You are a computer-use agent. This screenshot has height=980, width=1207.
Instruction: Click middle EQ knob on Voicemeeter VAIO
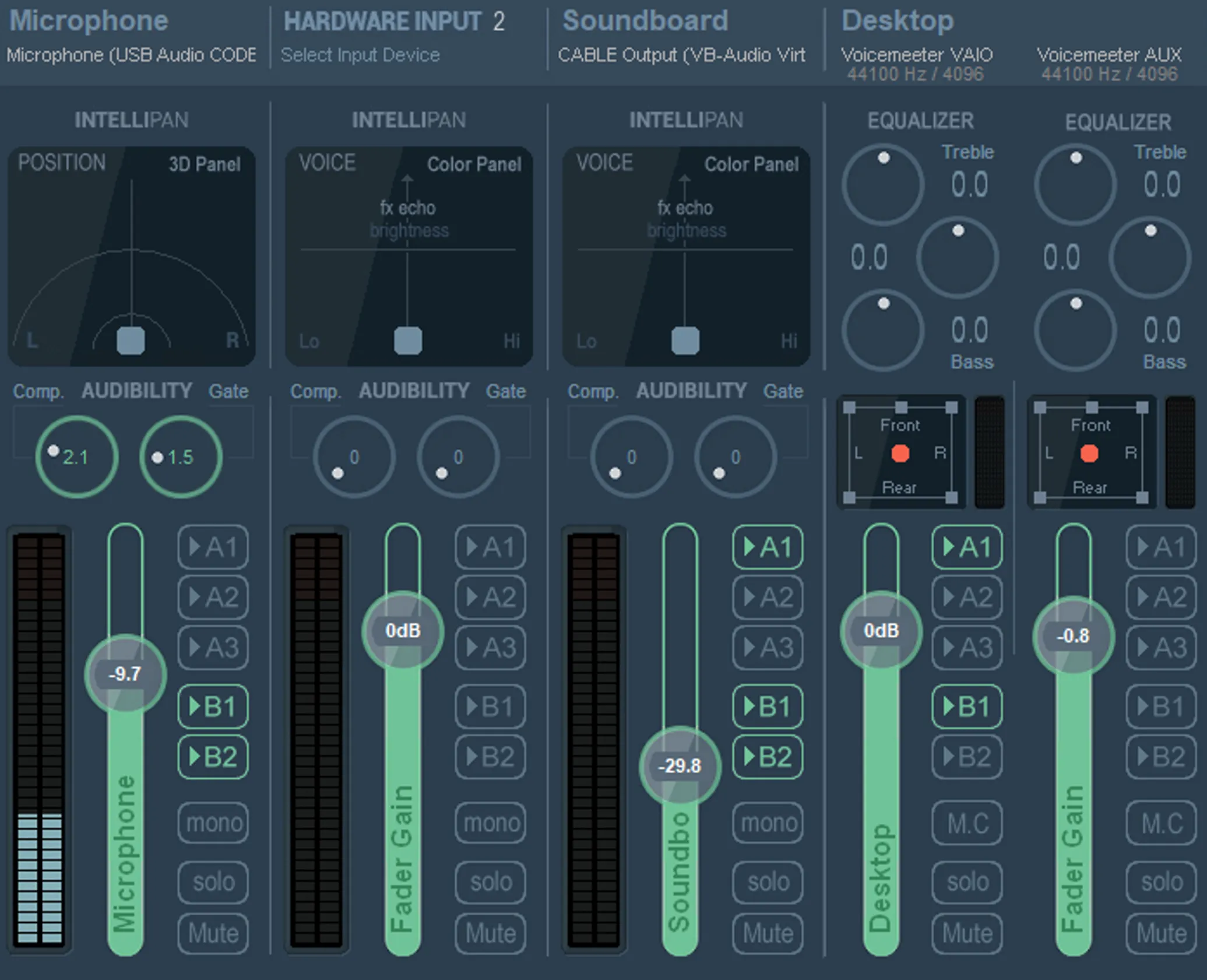(958, 257)
